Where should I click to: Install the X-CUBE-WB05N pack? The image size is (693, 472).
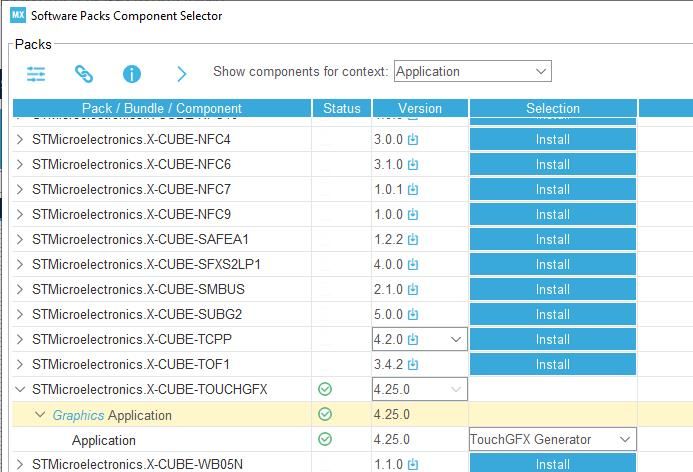click(553, 464)
